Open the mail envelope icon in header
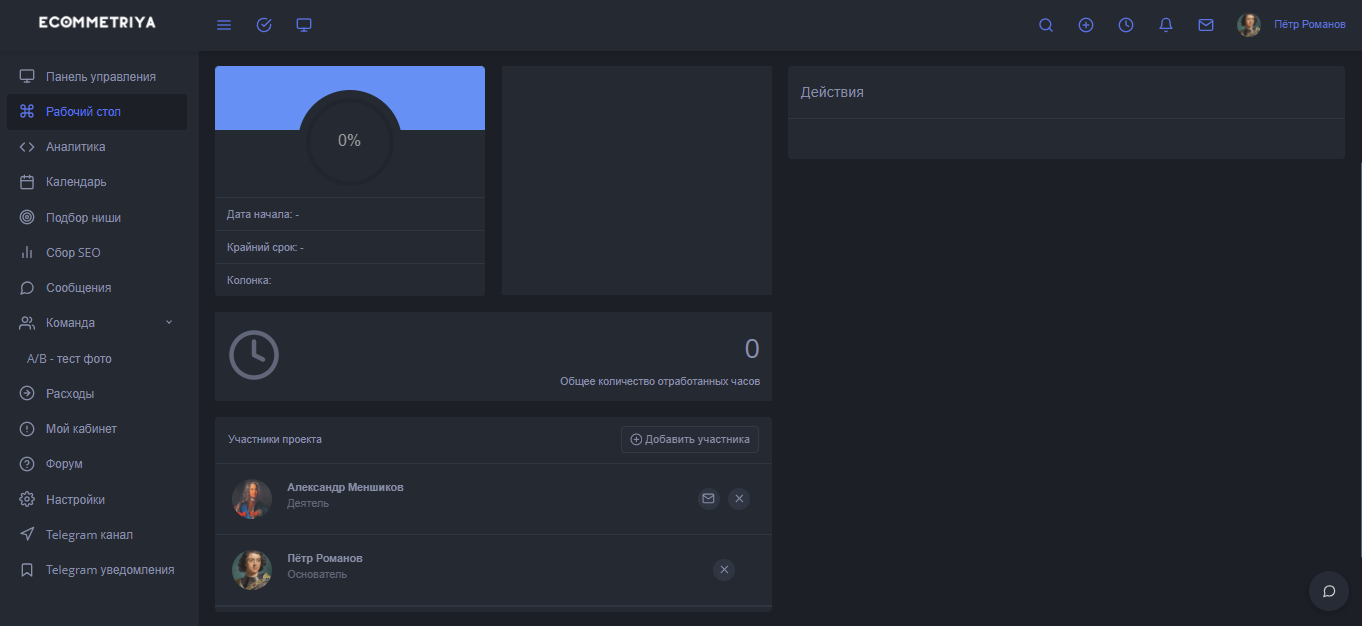This screenshot has height=626, width=1362. pos(1206,25)
